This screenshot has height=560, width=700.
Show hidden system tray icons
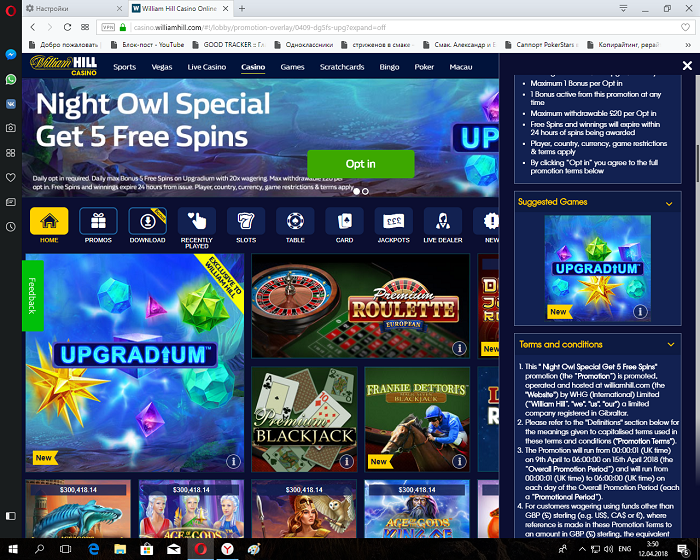(582, 549)
